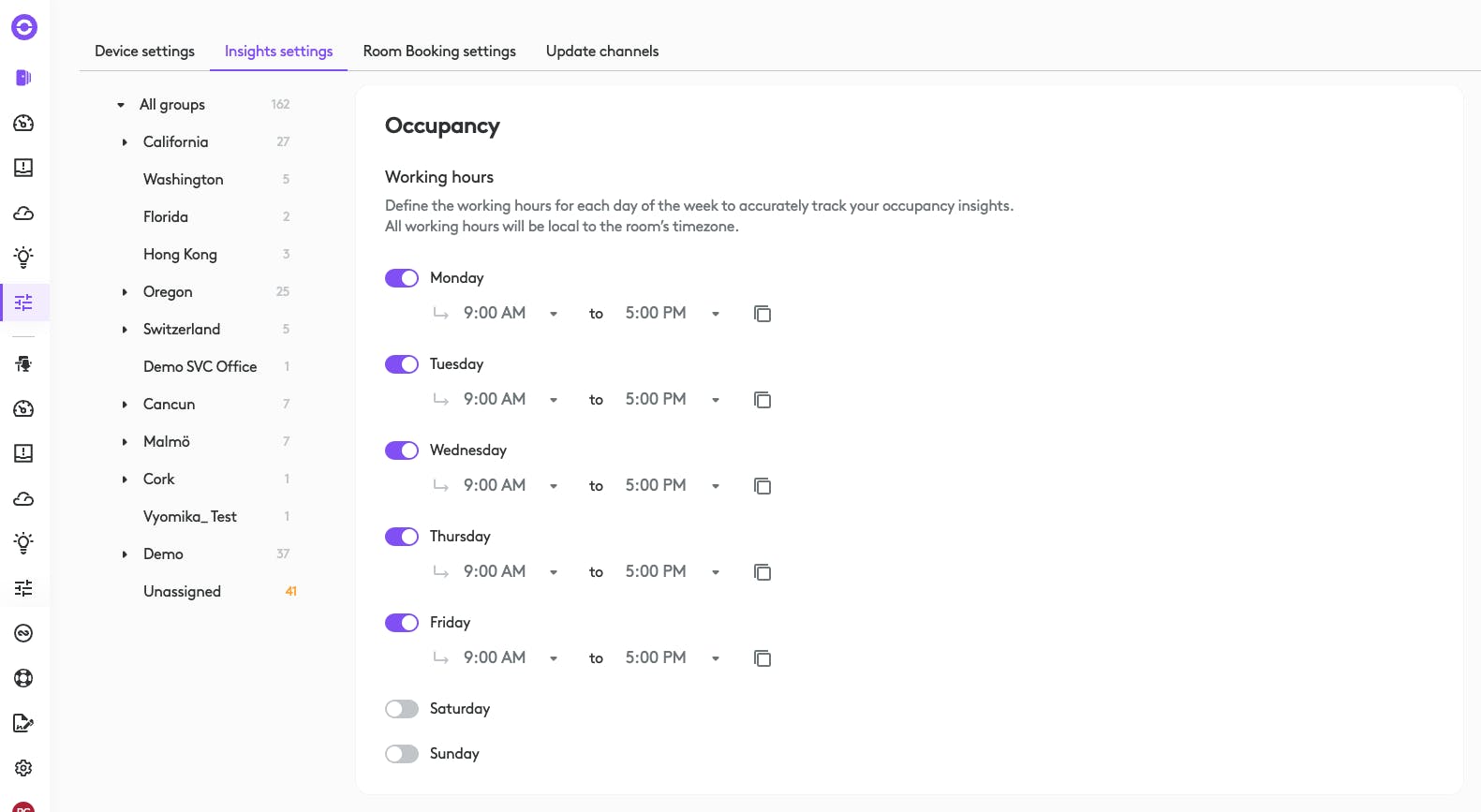Select the Unassigned group
This screenshot has height=812, width=1481.
[182, 592]
